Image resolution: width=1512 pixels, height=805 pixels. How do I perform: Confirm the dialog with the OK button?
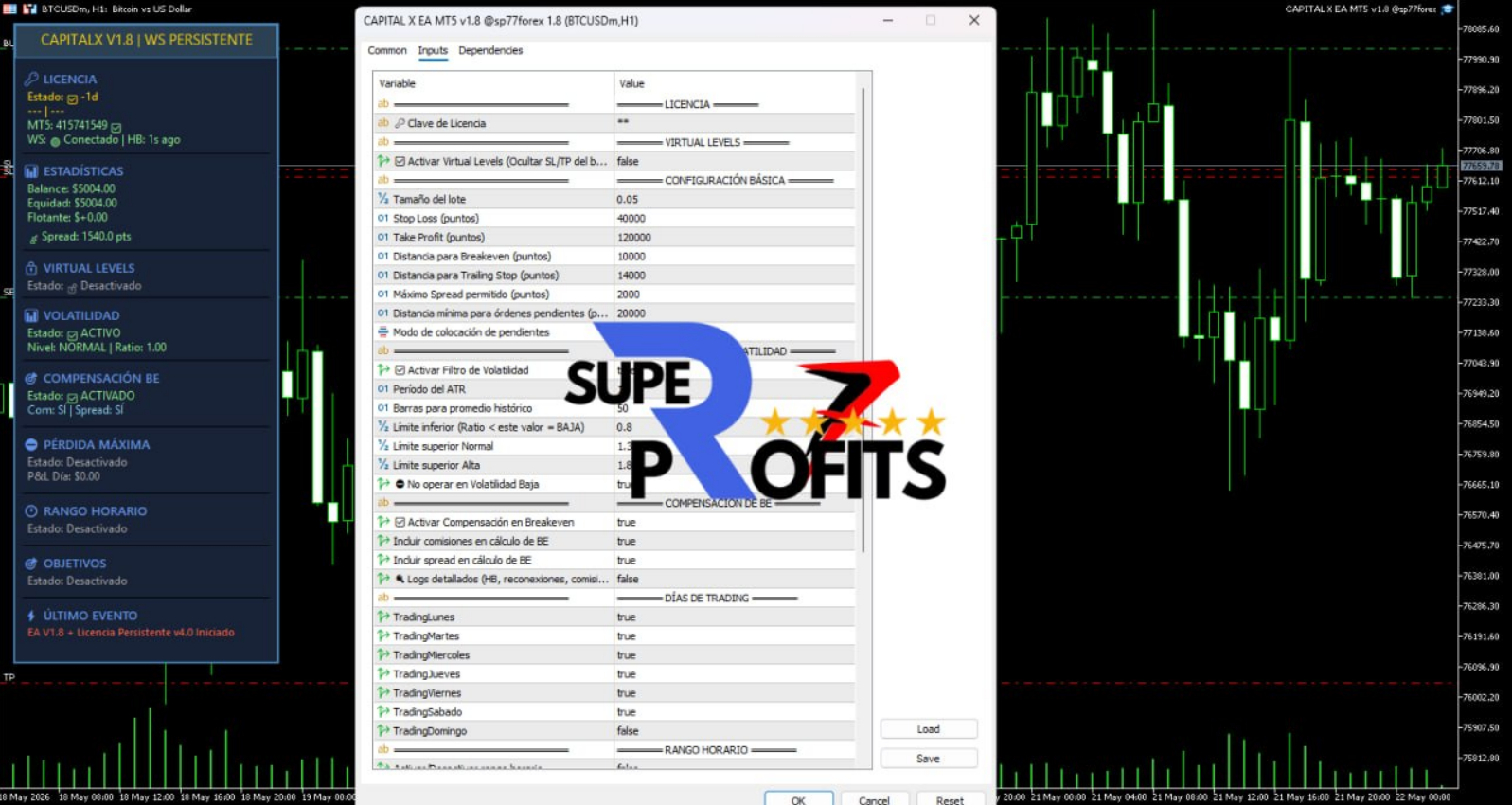tap(798, 800)
